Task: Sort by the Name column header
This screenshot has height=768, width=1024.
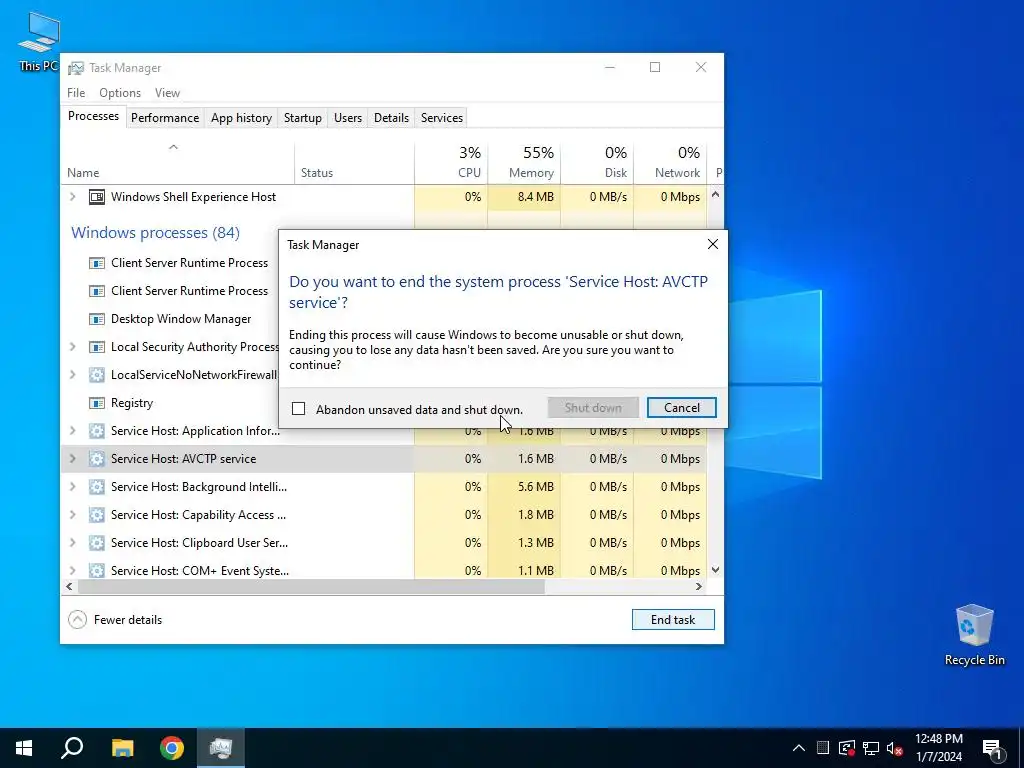Action: pyautogui.click(x=178, y=163)
